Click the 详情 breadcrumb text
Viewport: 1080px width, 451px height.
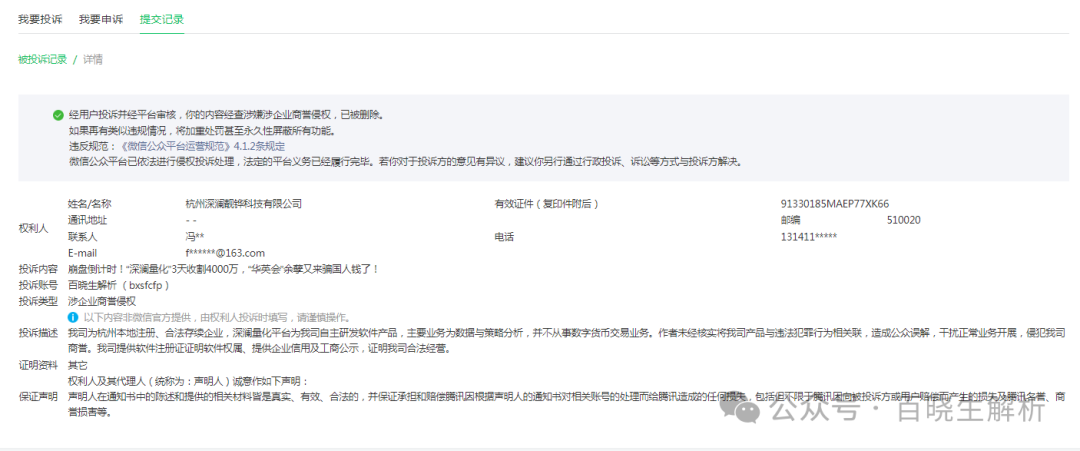click(93, 59)
